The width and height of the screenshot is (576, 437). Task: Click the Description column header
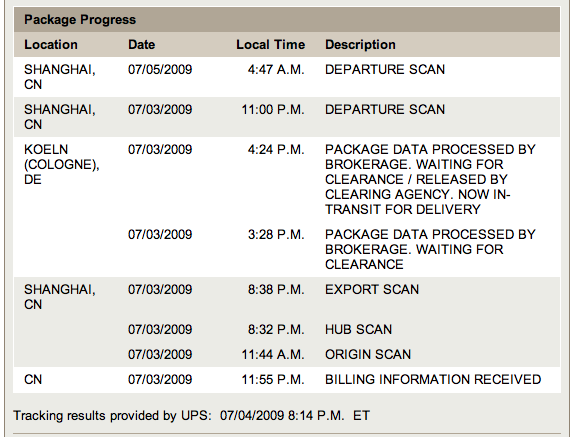tap(360, 44)
